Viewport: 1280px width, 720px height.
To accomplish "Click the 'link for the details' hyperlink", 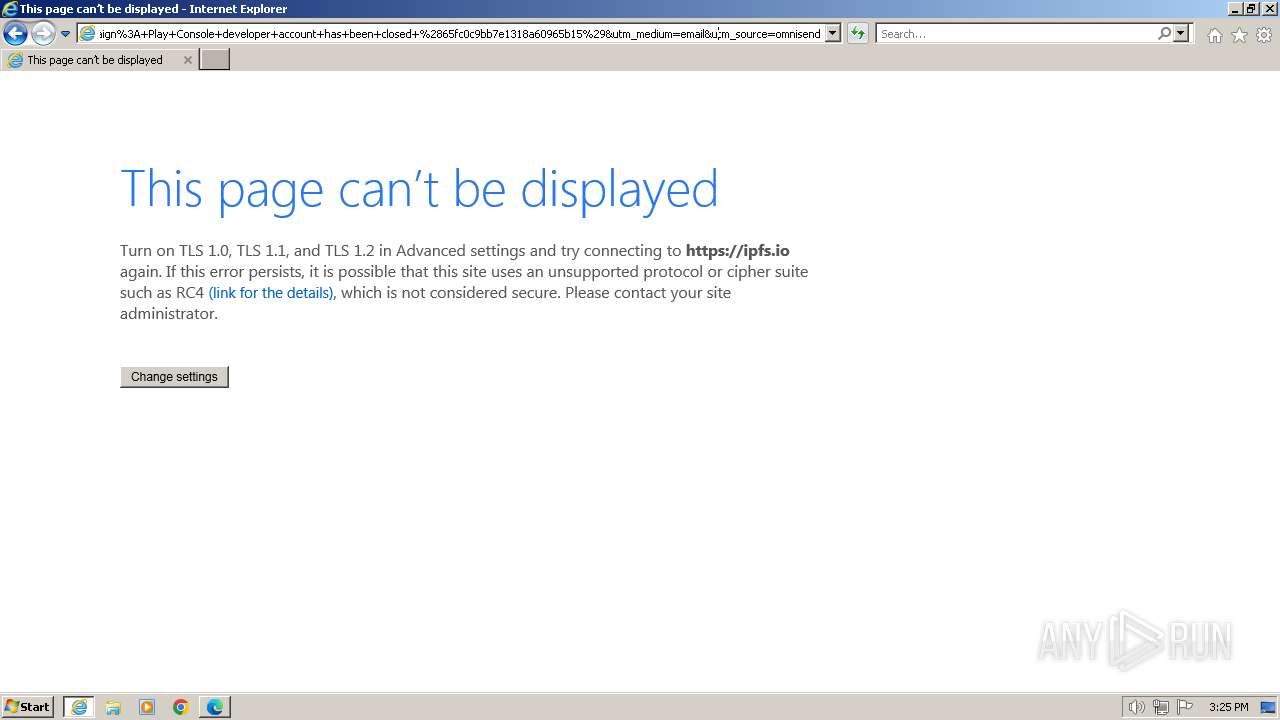I will pyautogui.click(x=271, y=293).
